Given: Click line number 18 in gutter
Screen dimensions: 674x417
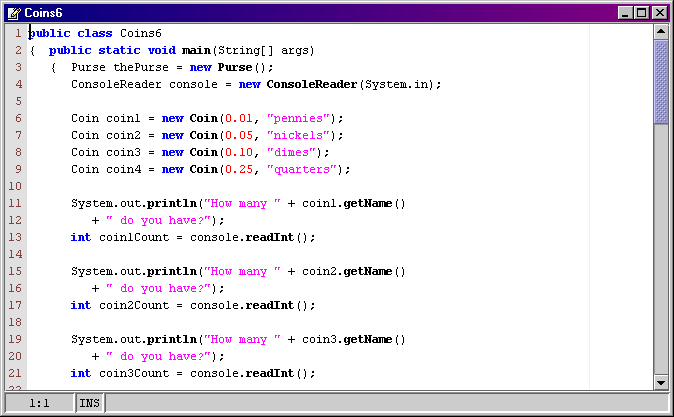Looking at the screenshot, I should click(x=15, y=322).
